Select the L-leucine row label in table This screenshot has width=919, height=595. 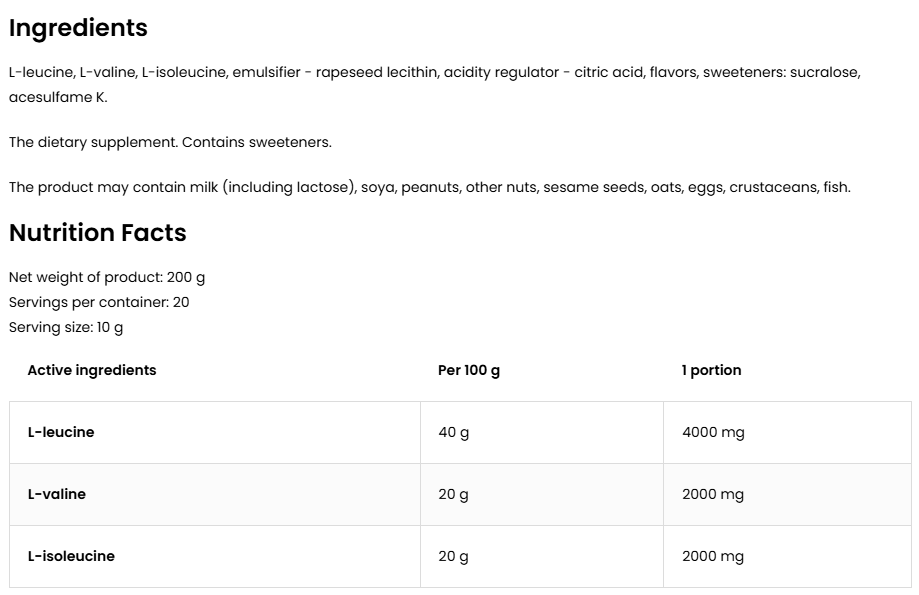tap(61, 432)
